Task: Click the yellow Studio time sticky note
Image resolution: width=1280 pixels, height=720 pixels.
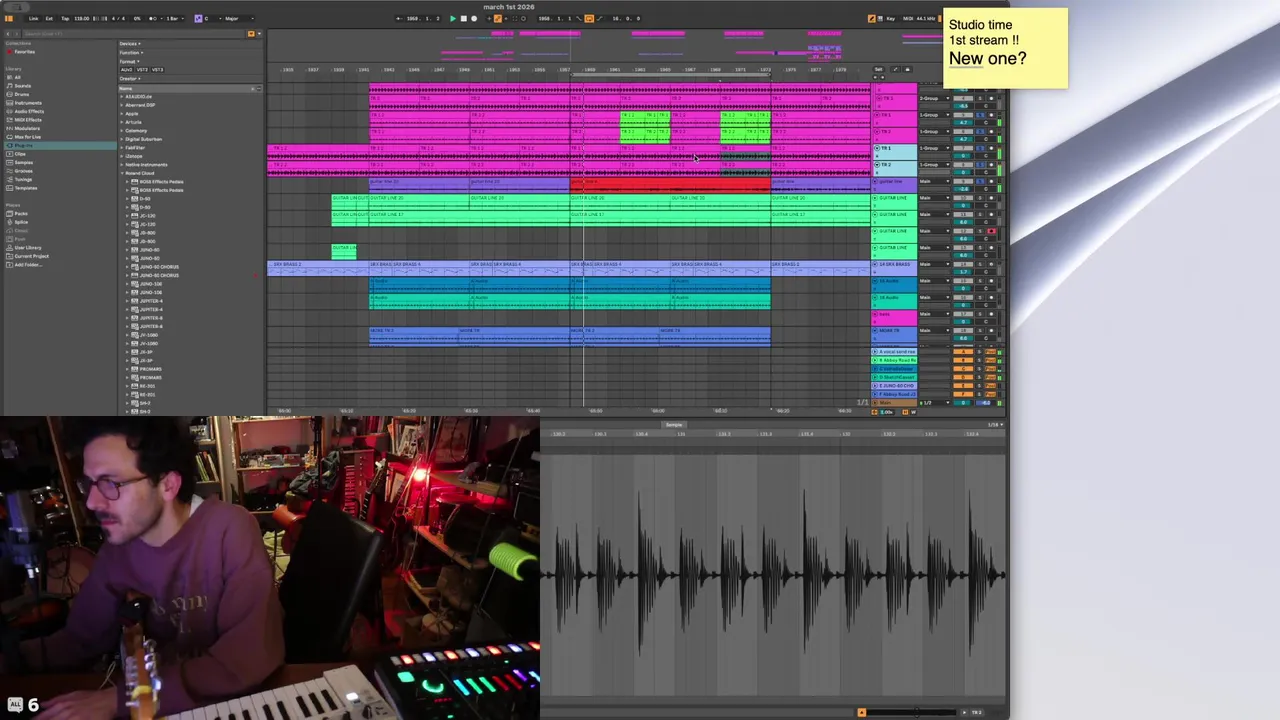Action: [1005, 47]
